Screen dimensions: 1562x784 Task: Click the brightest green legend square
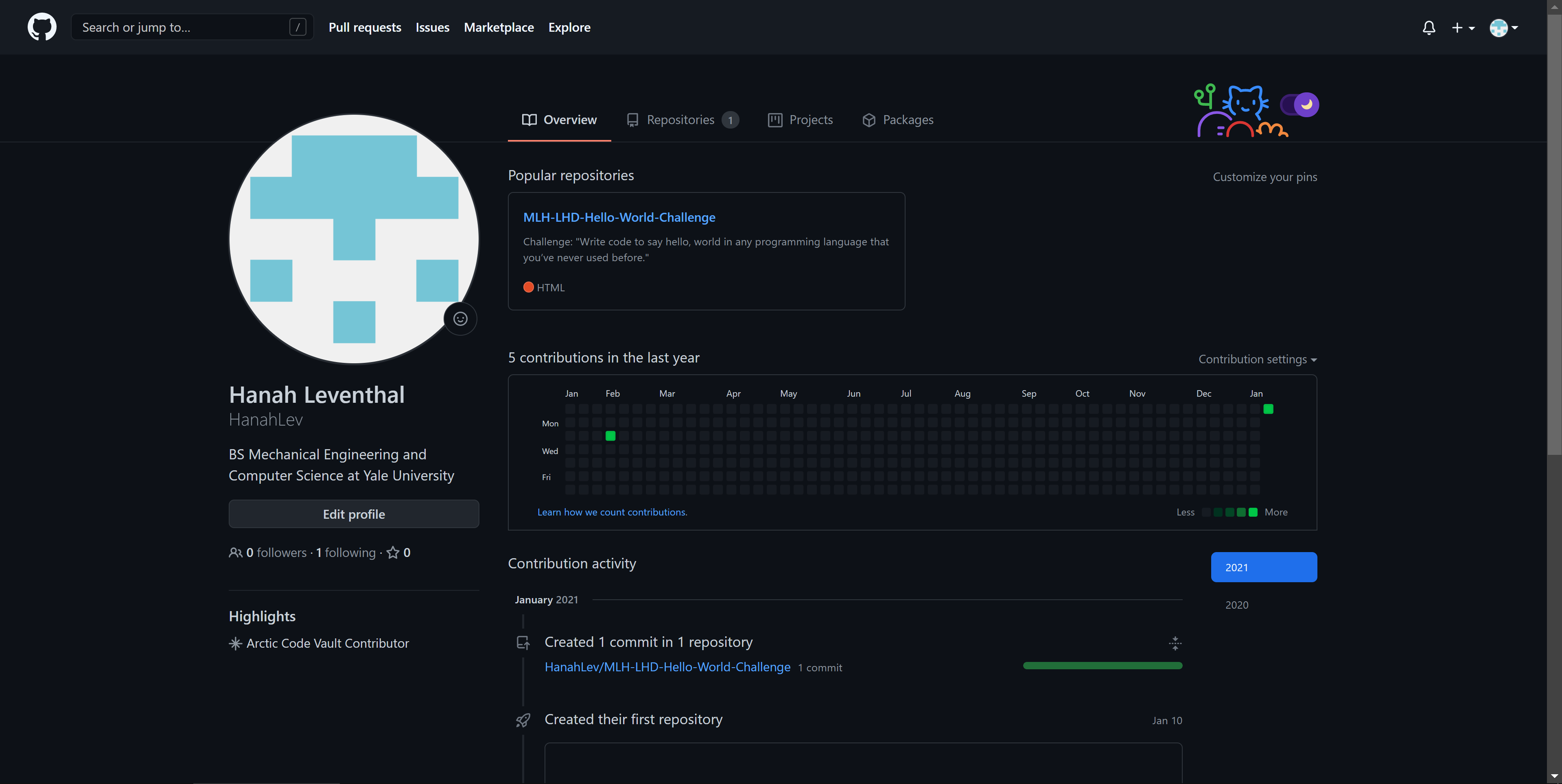[x=1253, y=512]
